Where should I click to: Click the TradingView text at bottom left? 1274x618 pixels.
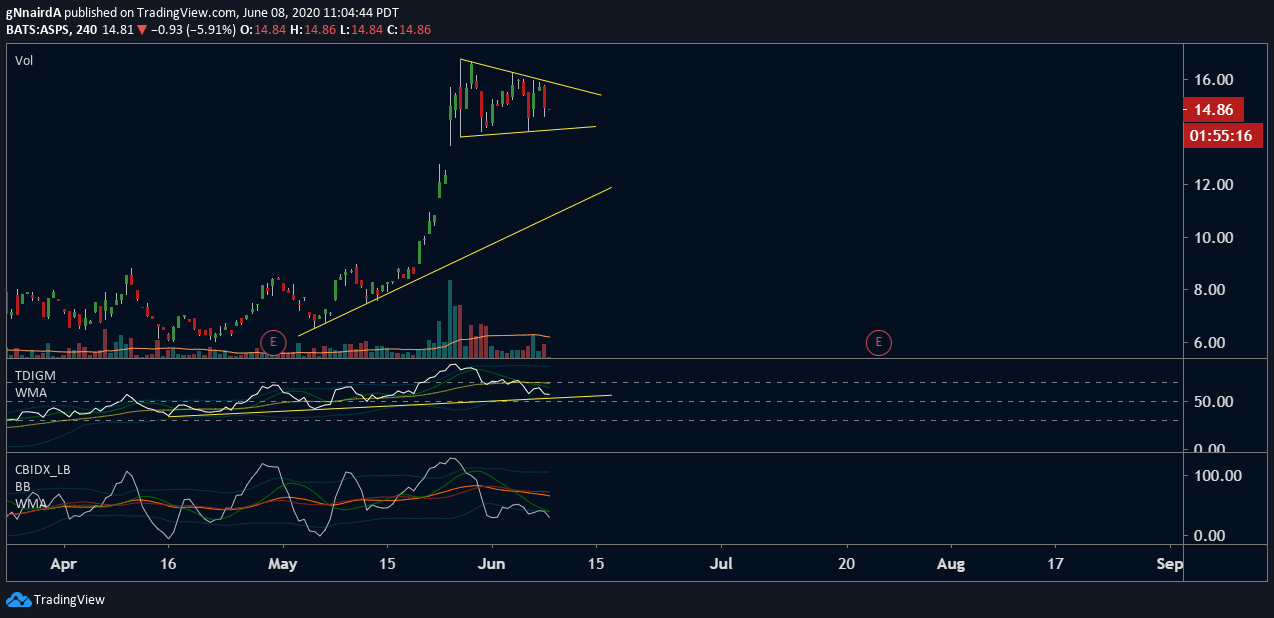(x=69, y=600)
